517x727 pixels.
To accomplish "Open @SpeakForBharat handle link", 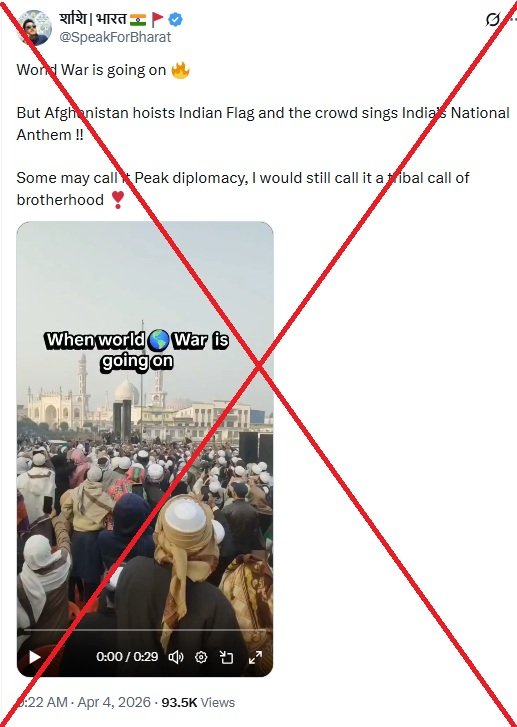I will [115, 37].
